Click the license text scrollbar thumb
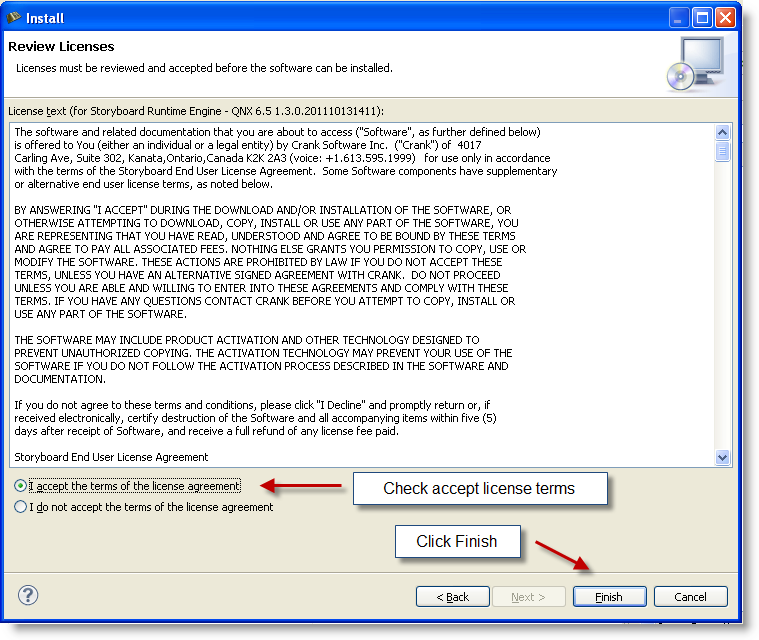Screen dimensions: 759x640 point(723,150)
